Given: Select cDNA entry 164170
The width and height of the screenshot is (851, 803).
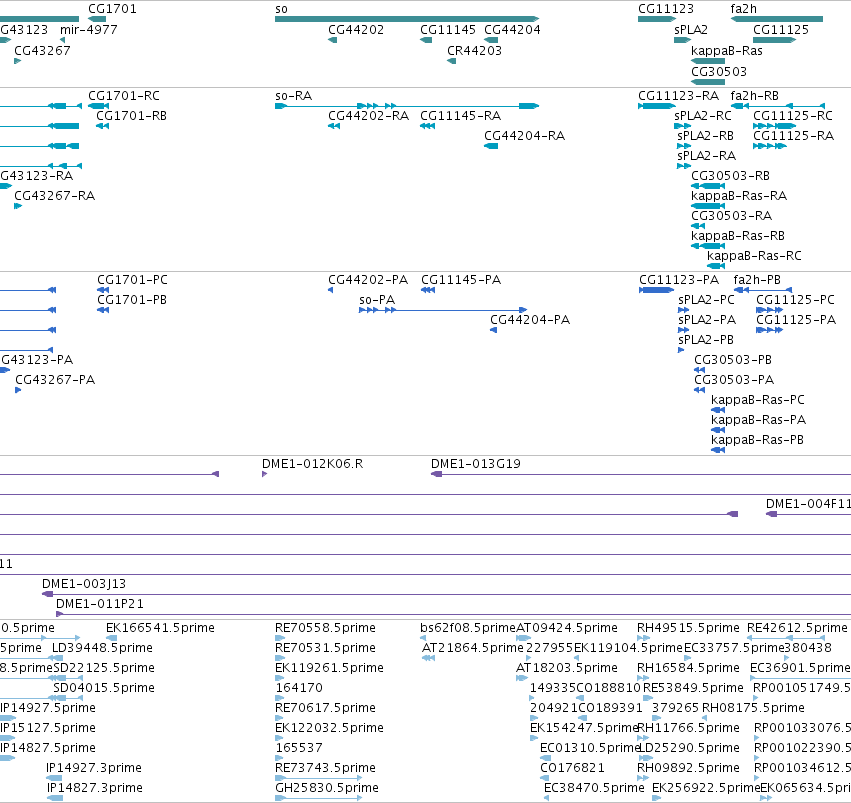Looking at the screenshot, I should click(299, 689).
